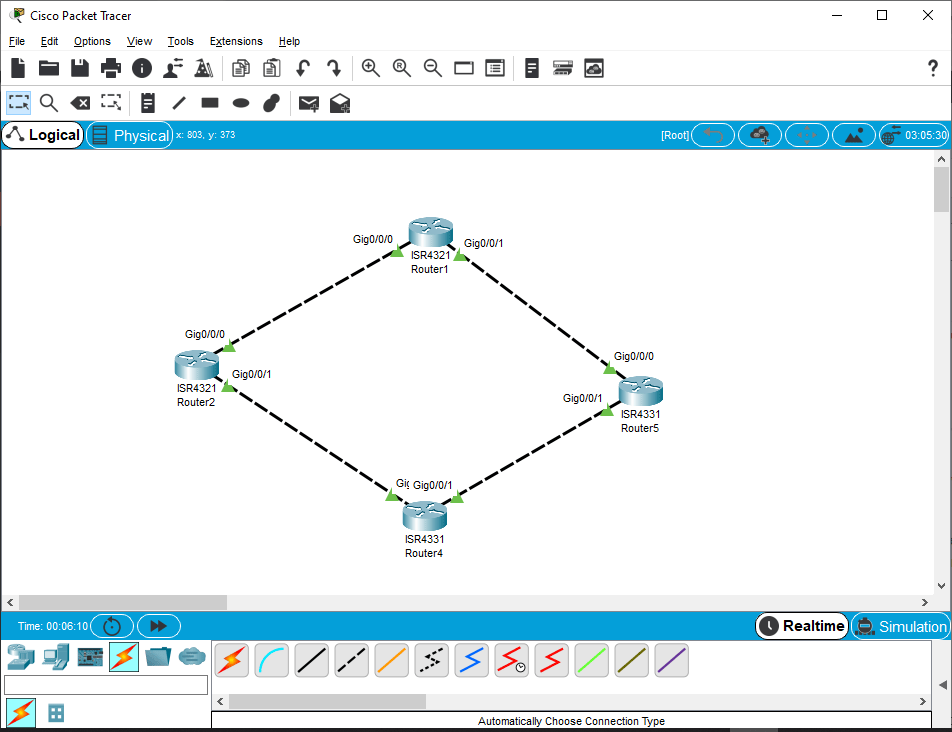The image size is (952, 732).
Task: Select the Console cable connection
Action: pyautogui.click(x=271, y=660)
